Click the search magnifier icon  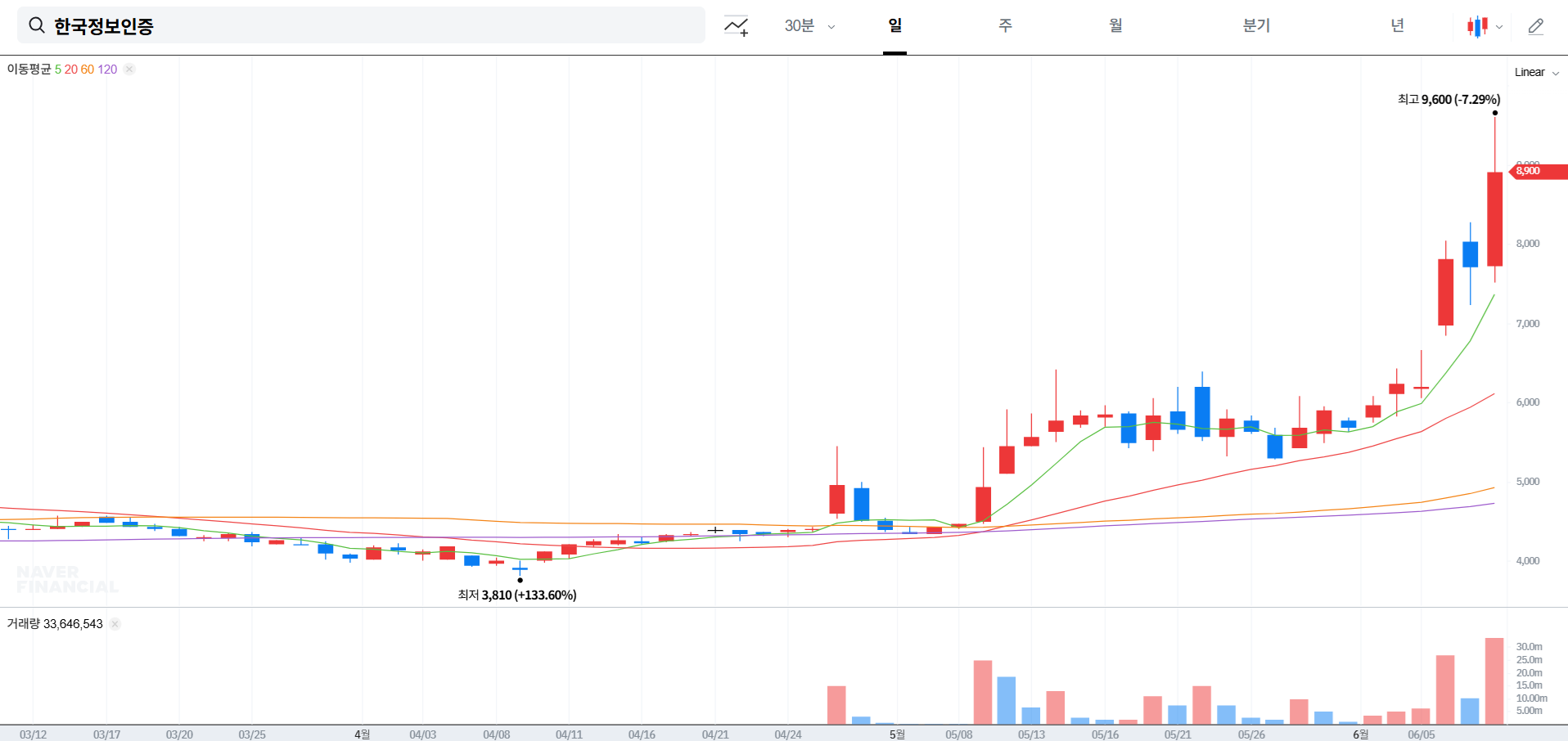[x=37, y=25]
